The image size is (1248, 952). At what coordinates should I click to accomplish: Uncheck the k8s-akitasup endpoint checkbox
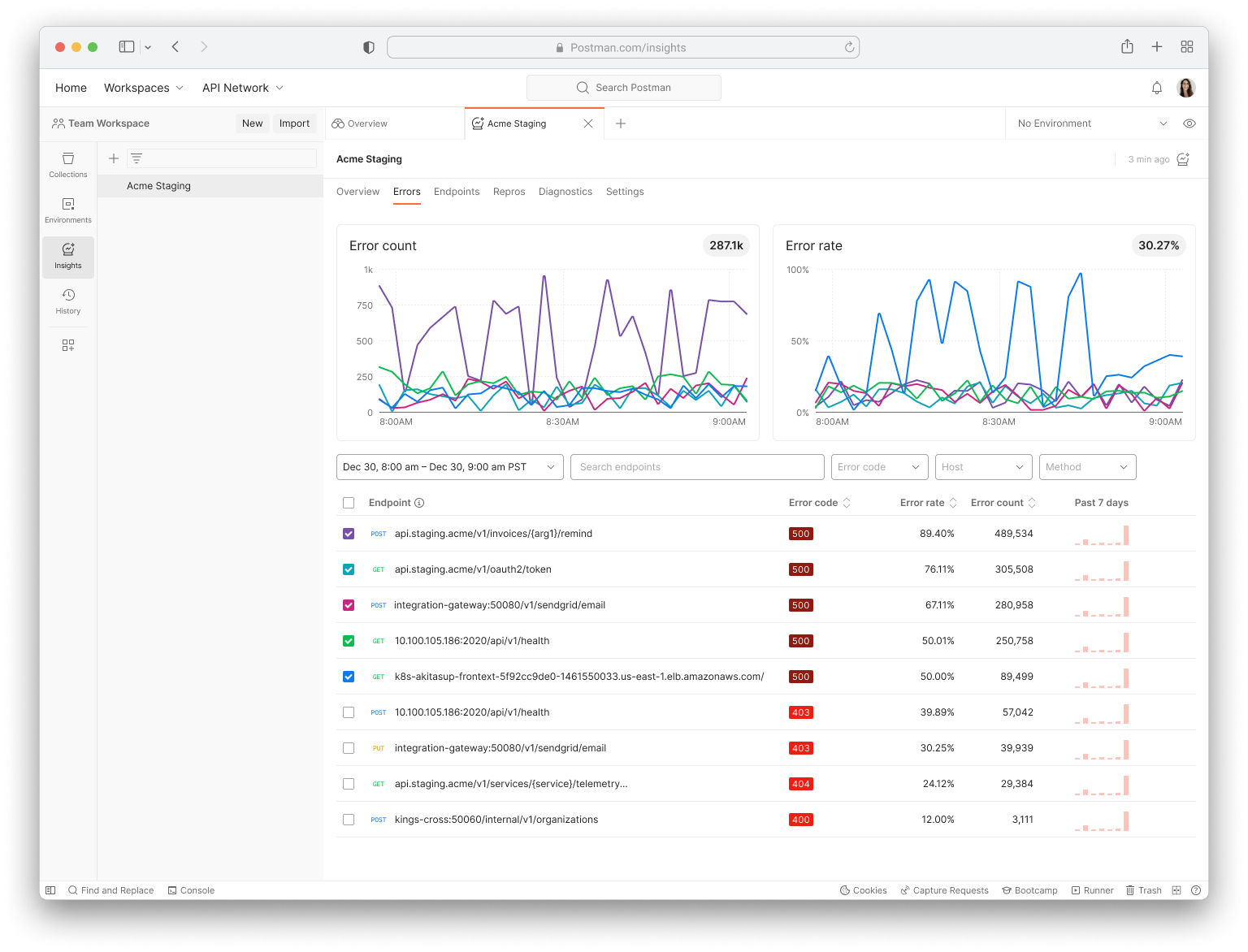click(x=349, y=677)
